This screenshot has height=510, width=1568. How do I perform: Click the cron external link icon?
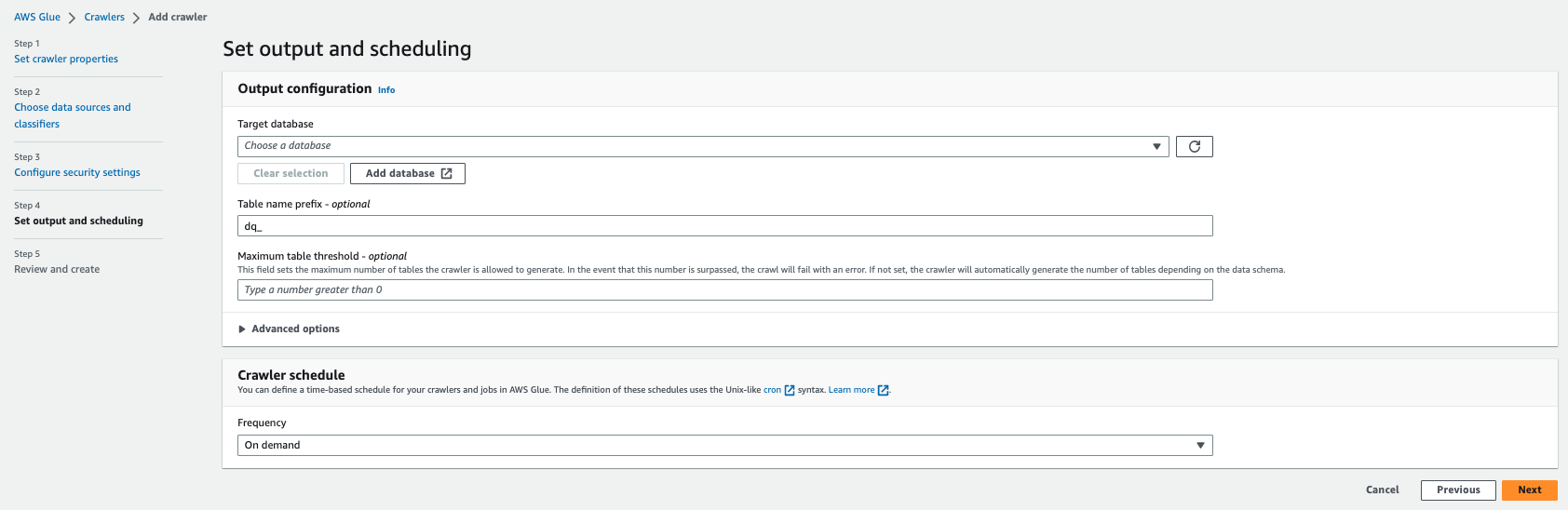coord(790,391)
